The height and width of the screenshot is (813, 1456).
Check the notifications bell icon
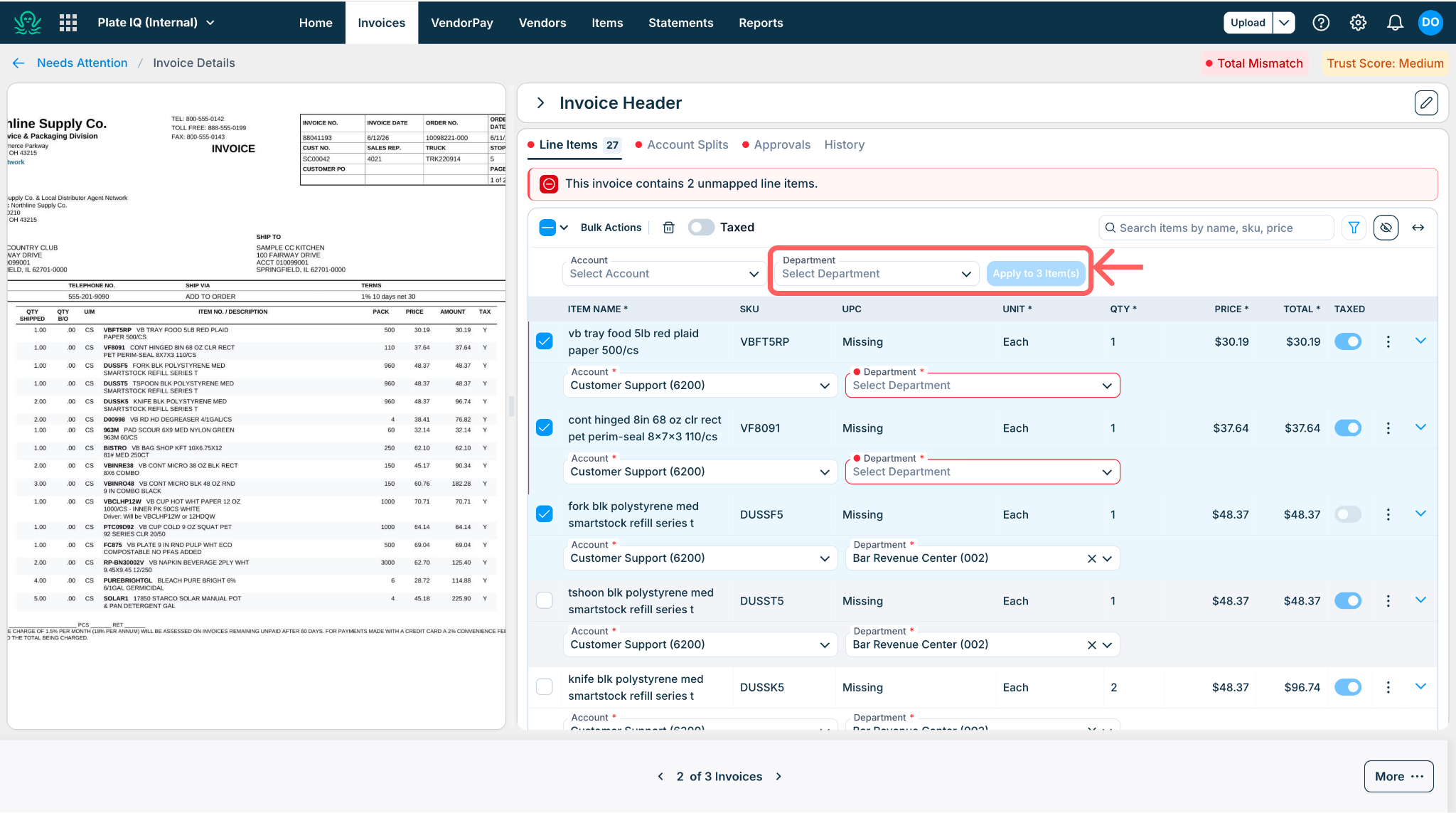1395,23
